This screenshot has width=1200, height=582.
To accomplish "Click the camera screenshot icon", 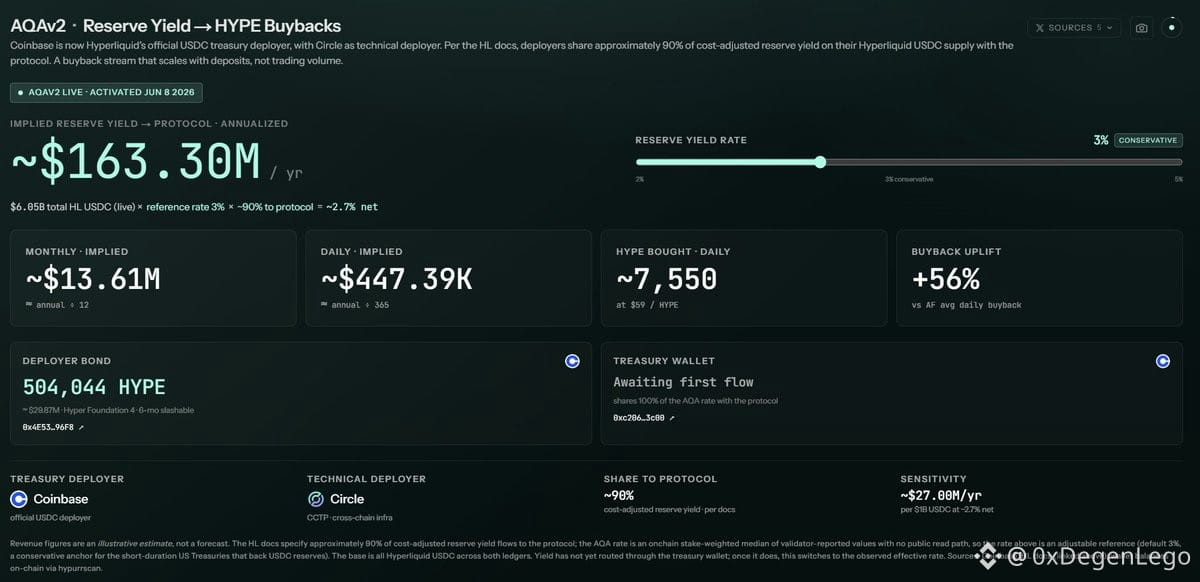I will [1141, 28].
